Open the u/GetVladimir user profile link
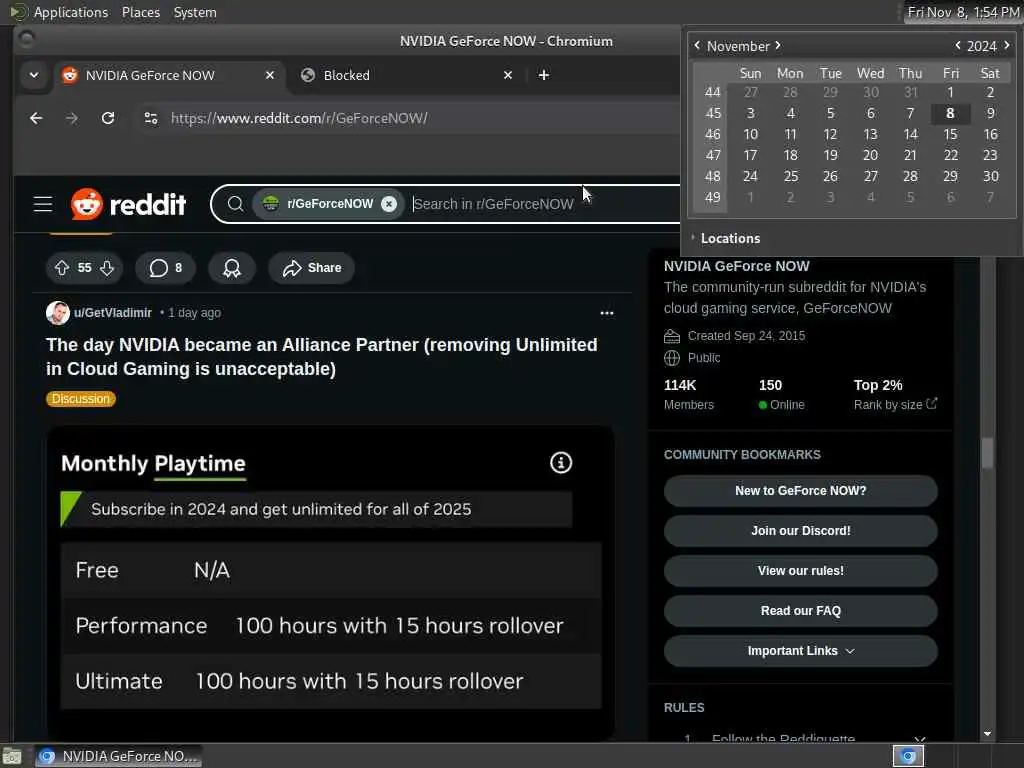The image size is (1024, 768). [x=113, y=313]
